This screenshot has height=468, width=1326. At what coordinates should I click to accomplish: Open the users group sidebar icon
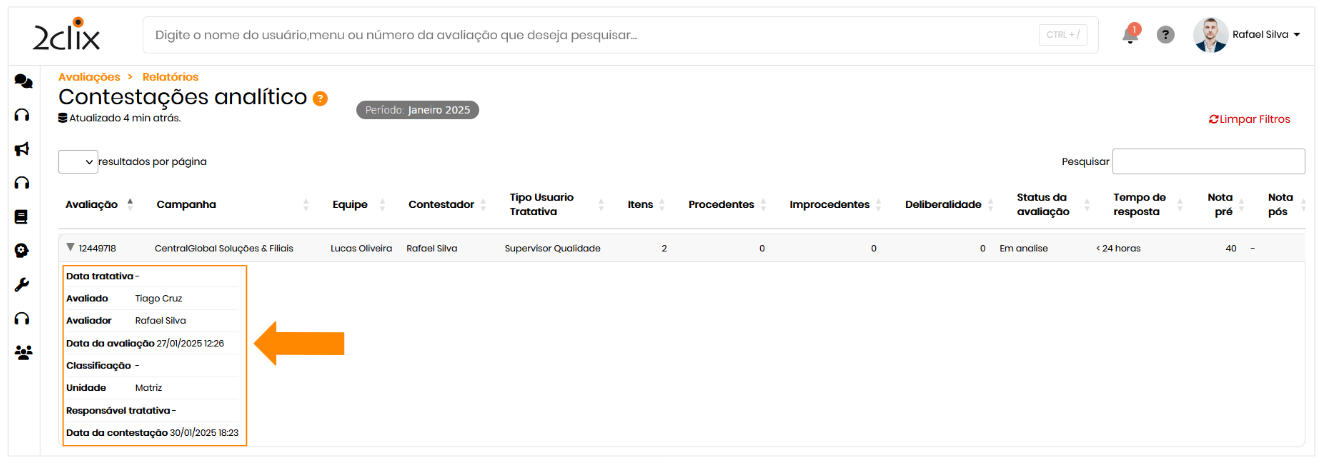(23, 352)
